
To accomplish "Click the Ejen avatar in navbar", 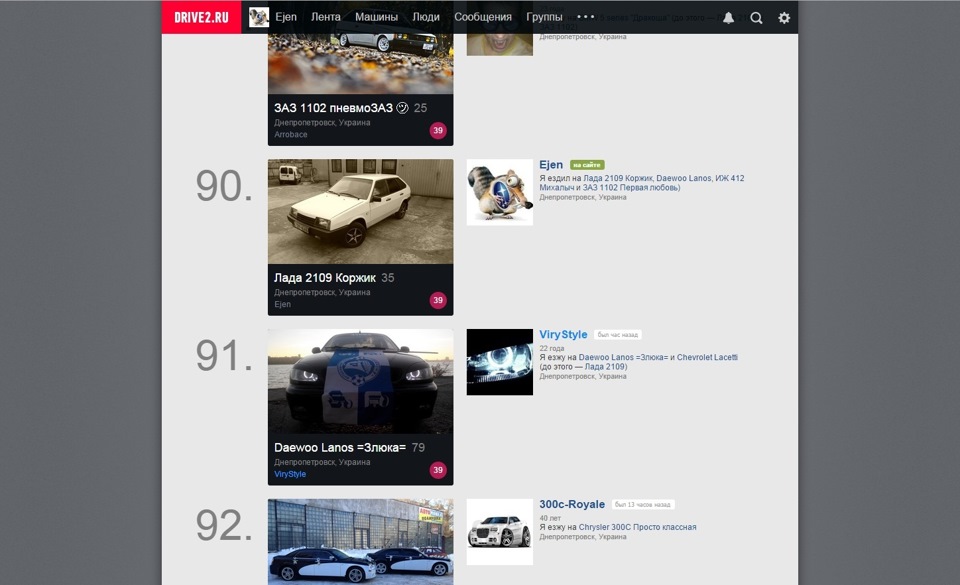I will (x=259, y=17).
